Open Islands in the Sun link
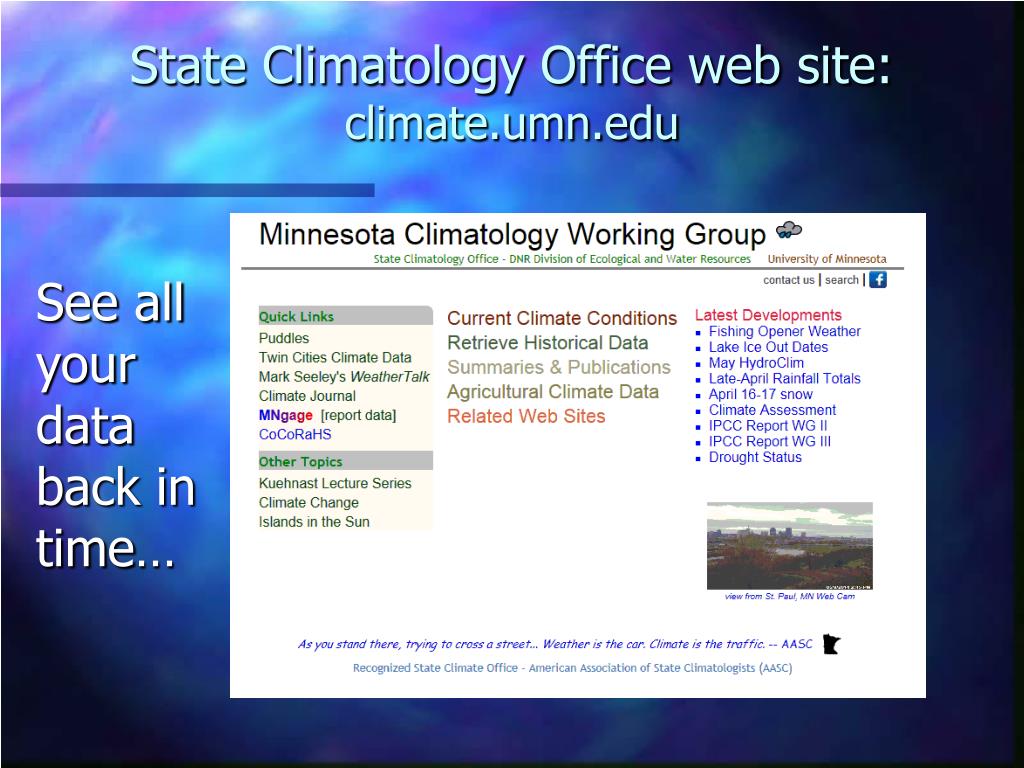Viewport: 1024px width, 768px height. coord(314,522)
